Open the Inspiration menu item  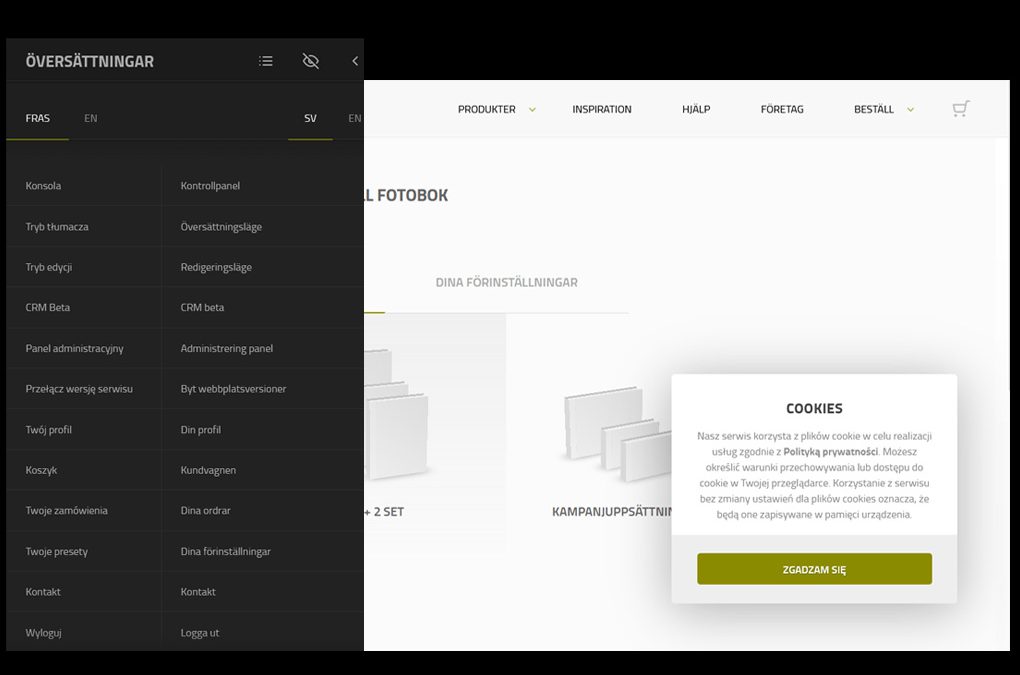601,109
